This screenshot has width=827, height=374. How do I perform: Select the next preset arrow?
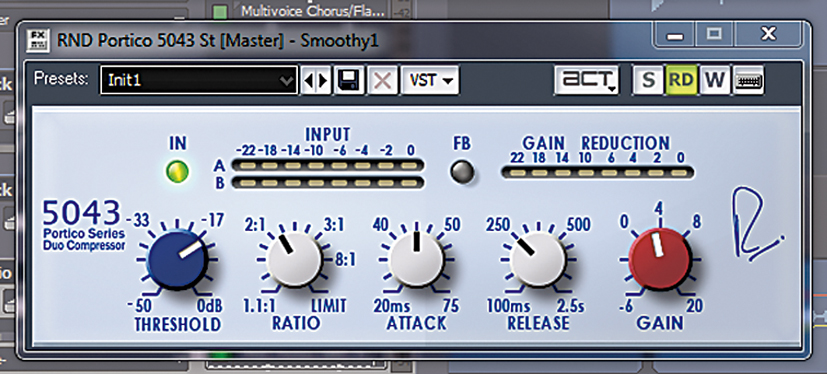[322, 81]
